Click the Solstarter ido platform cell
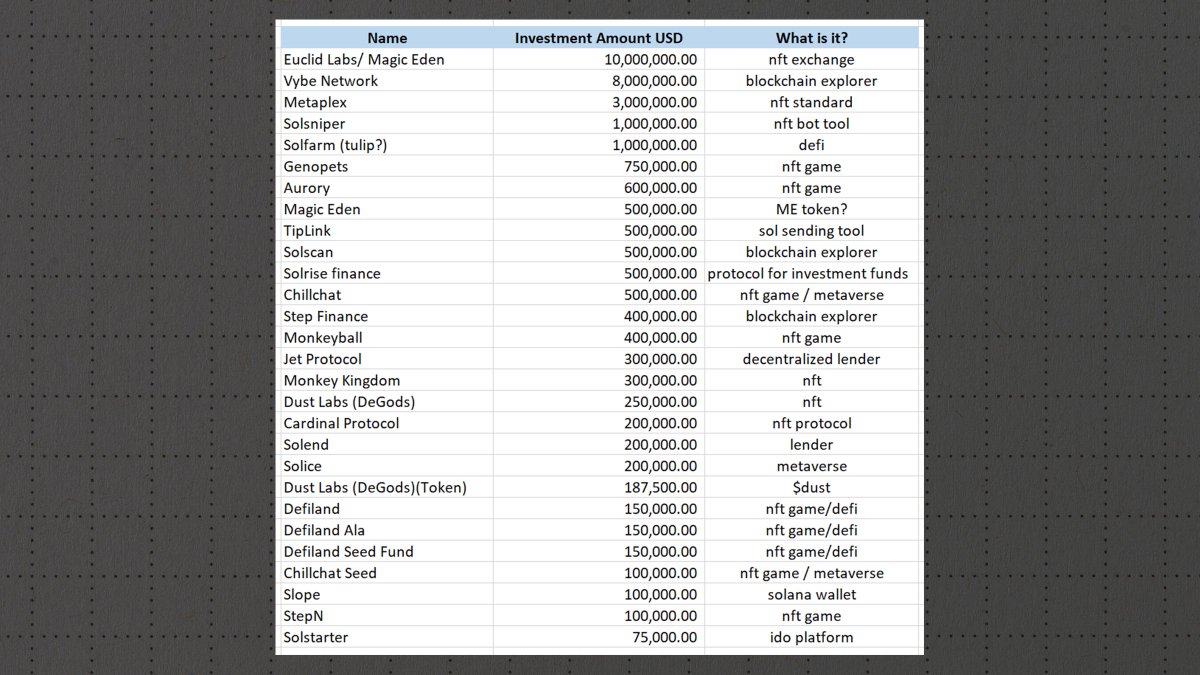 pos(811,637)
